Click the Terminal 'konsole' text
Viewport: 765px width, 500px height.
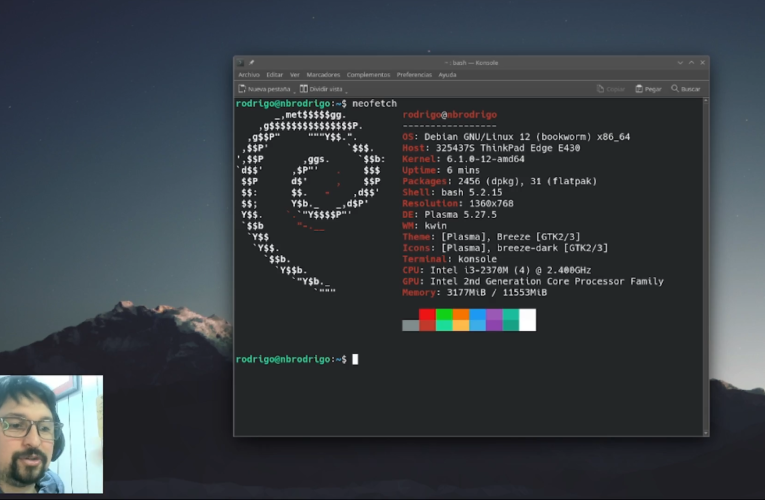[x=477, y=259]
